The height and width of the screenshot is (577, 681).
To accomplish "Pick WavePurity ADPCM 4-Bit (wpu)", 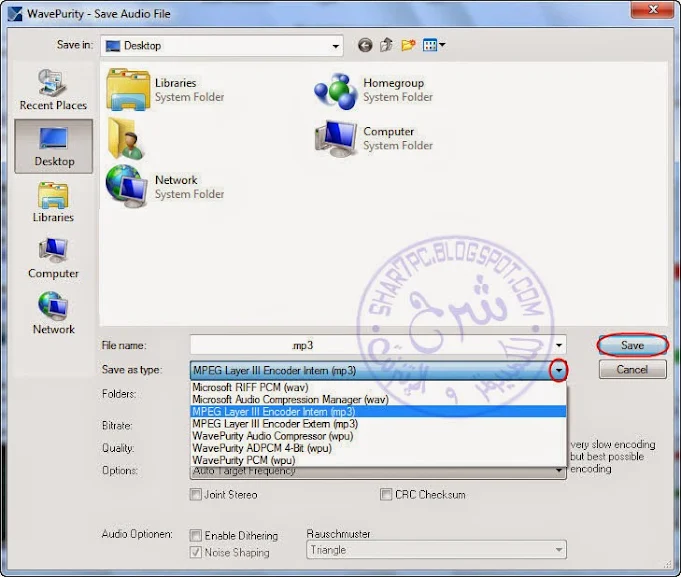I will pyautogui.click(x=378, y=448).
